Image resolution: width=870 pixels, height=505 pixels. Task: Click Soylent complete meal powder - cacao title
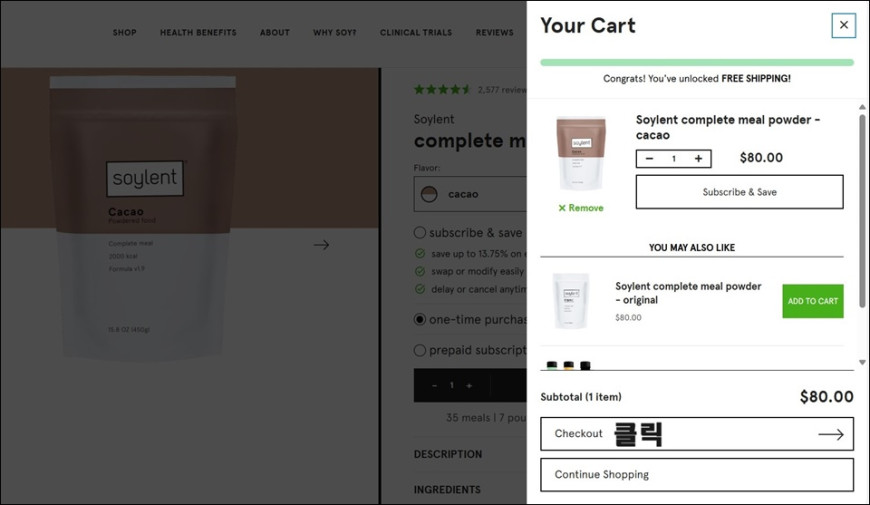click(x=727, y=127)
